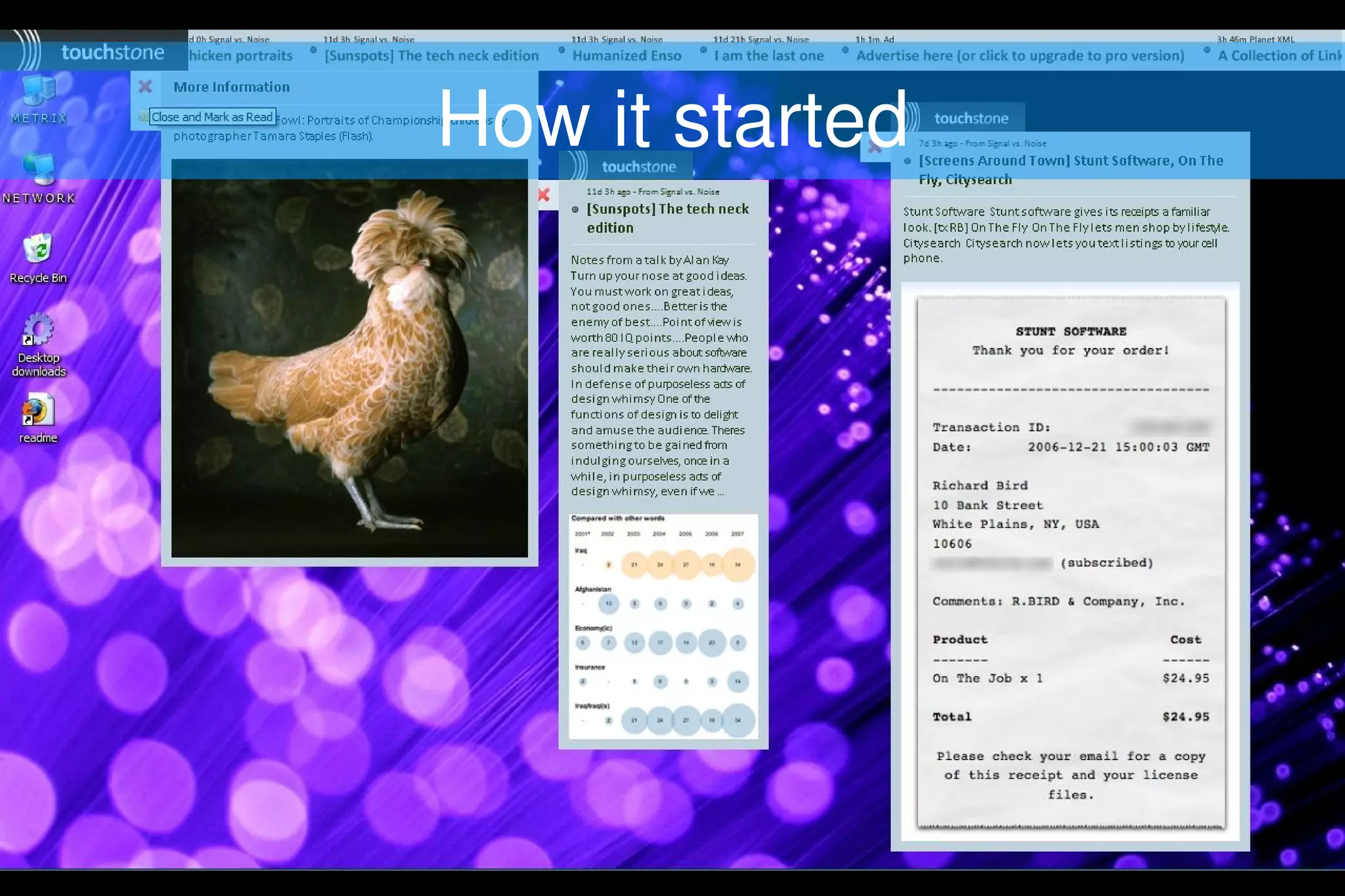This screenshot has width=1345, height=896.
Task: Close the More Information panel X icon
Action: point(145,87)
